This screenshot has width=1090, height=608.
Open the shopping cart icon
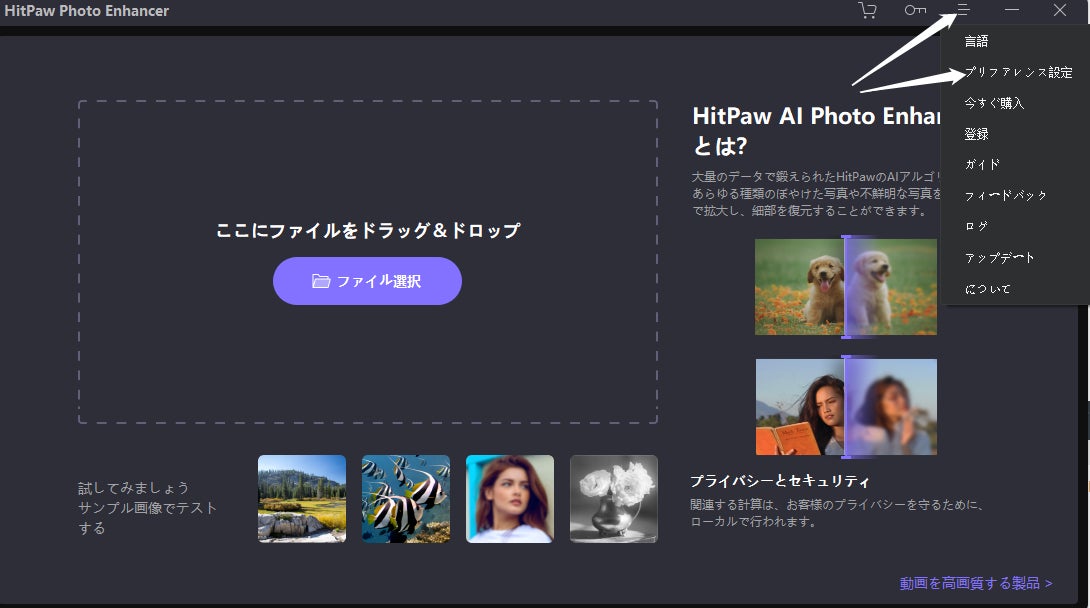point(867,10)
